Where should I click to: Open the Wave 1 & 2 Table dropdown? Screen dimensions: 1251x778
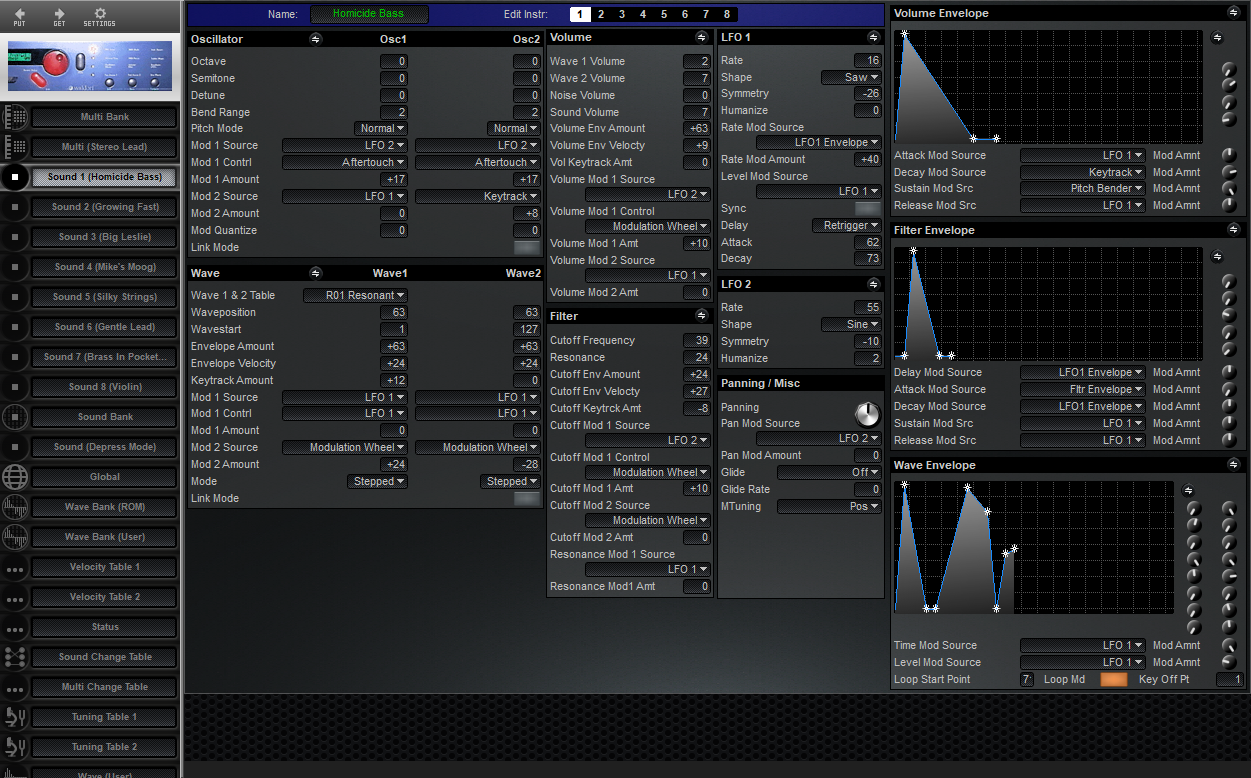point(355,295)
